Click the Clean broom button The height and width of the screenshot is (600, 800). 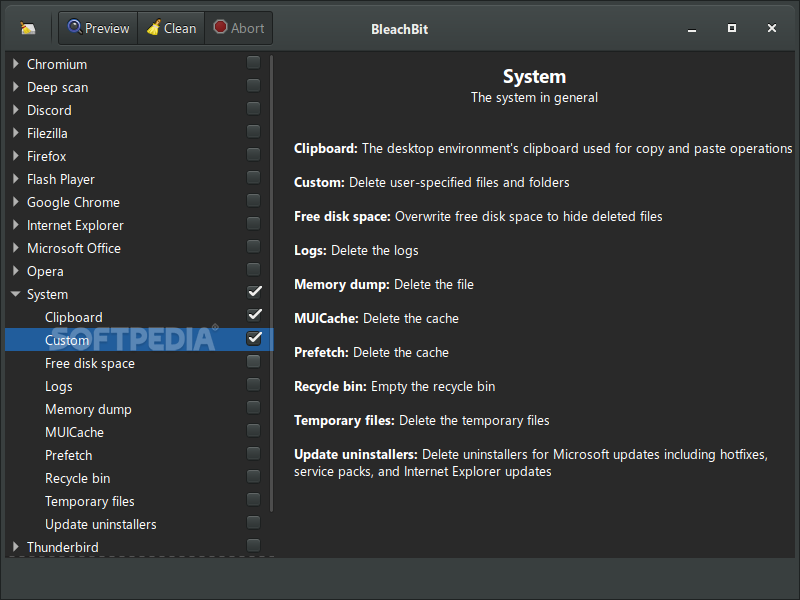pos(171,28)
